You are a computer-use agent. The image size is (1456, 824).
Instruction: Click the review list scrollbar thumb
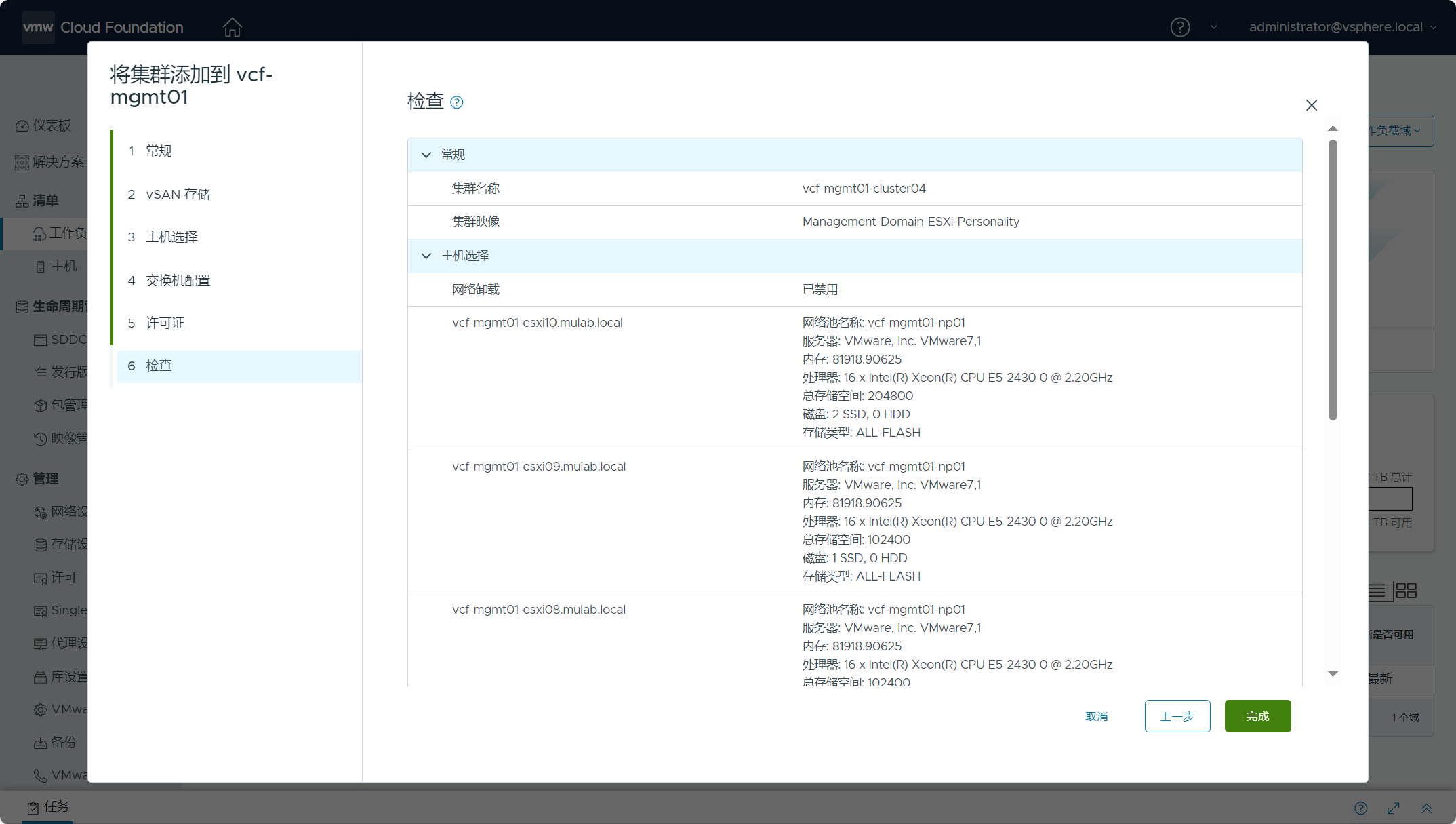1333,280
